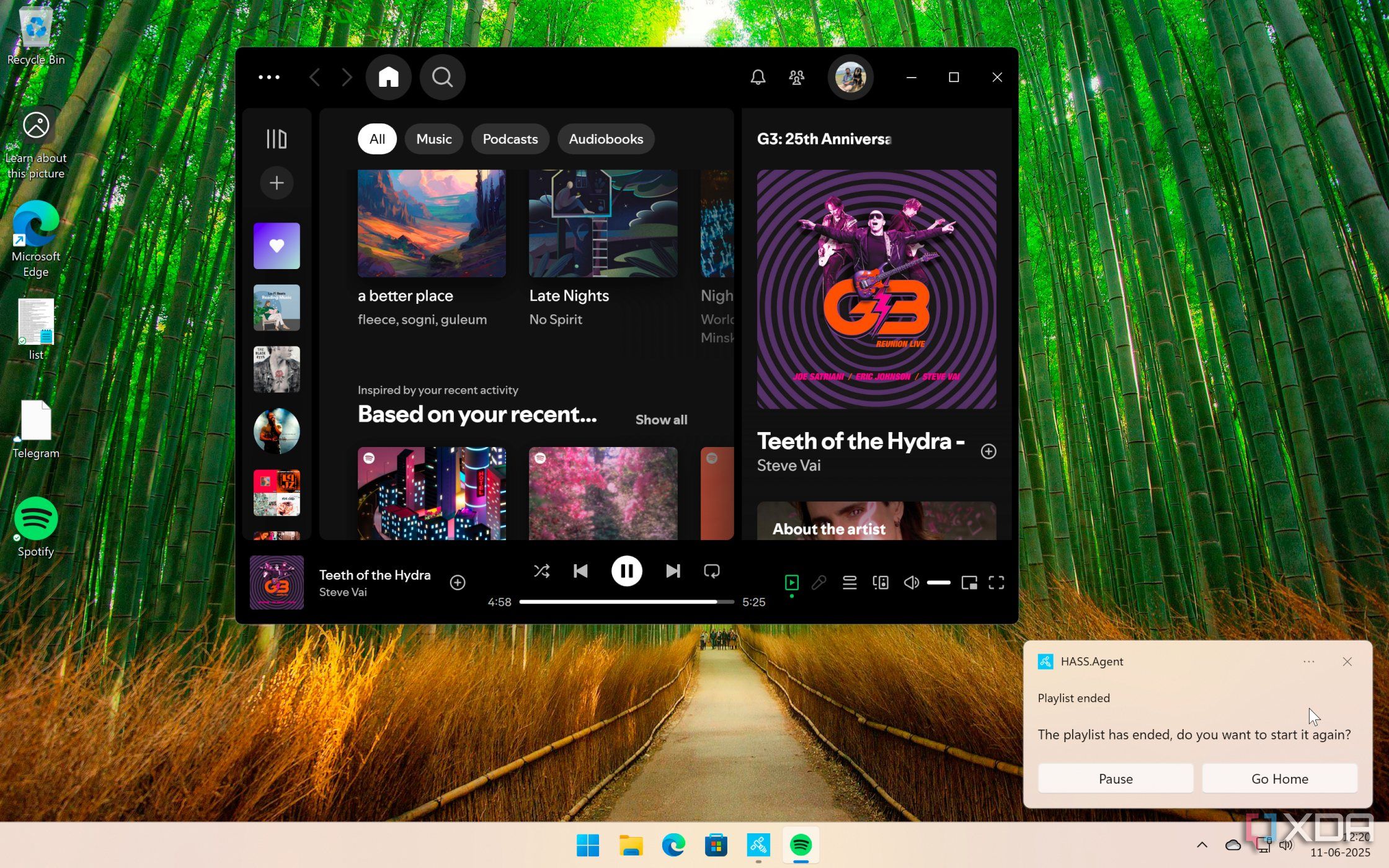Show hidden system tray icons
The height and width of the screenshot is (868, 1389).
pyautogui.click(x=1202, y=845)
